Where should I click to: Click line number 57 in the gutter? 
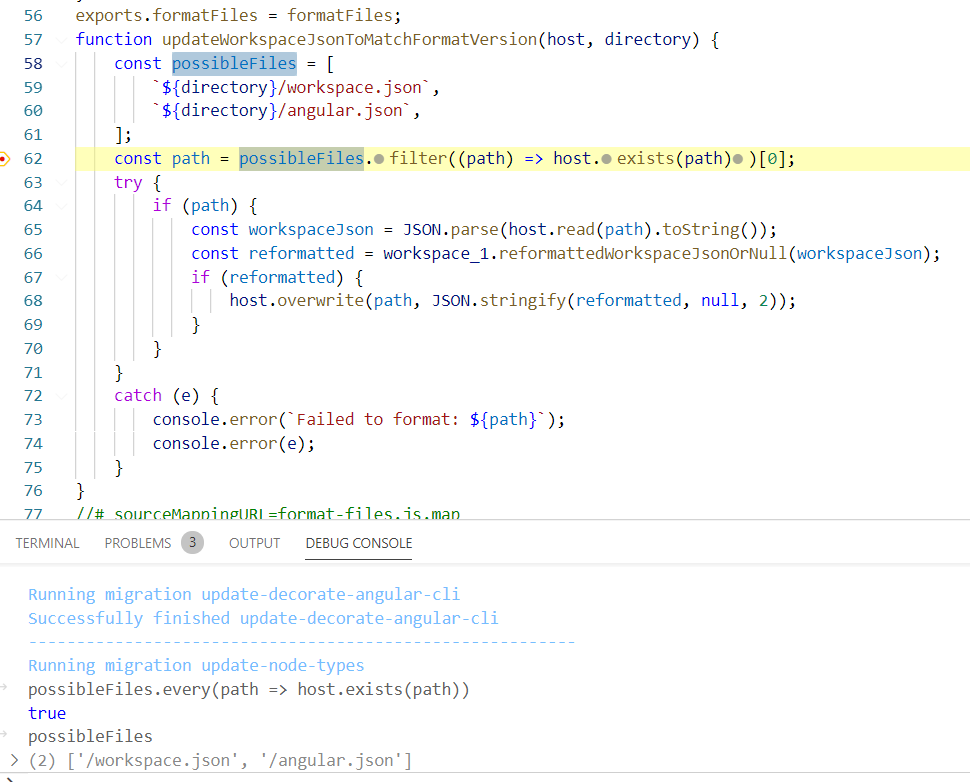point(33,40)
